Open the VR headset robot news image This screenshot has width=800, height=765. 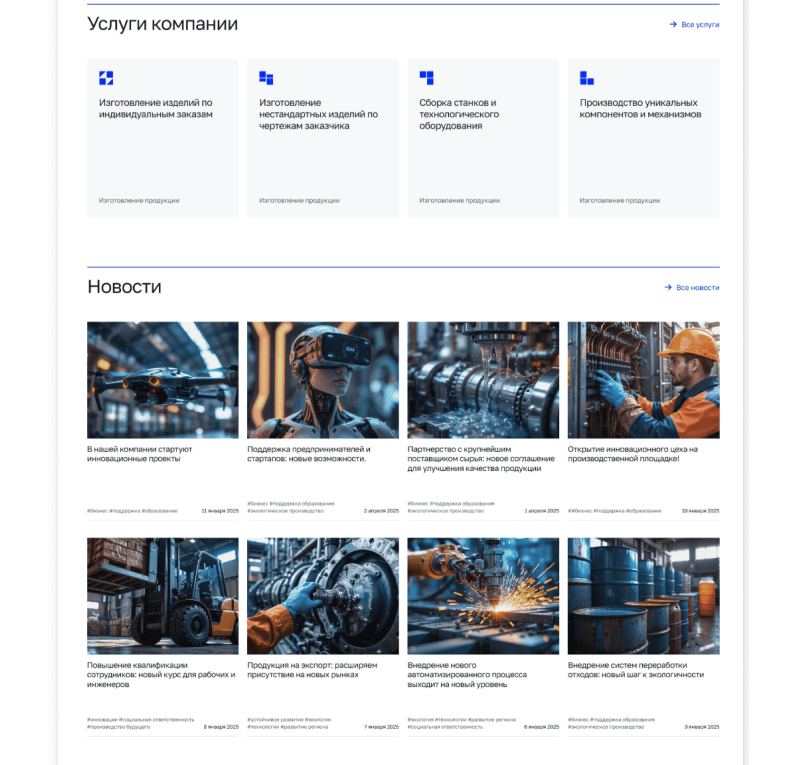pos(322,379)
